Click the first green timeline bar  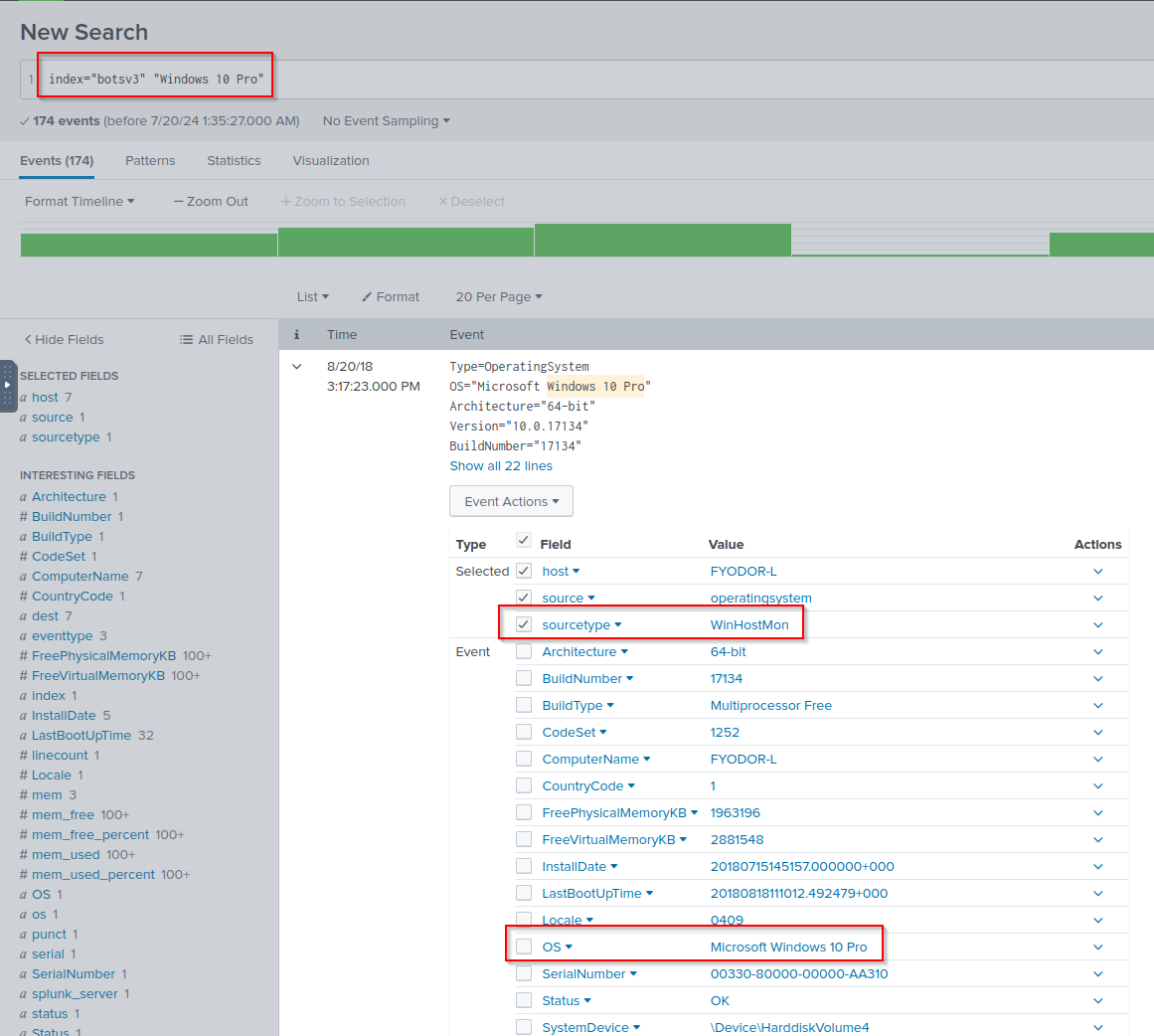click(x=149, y=245)
